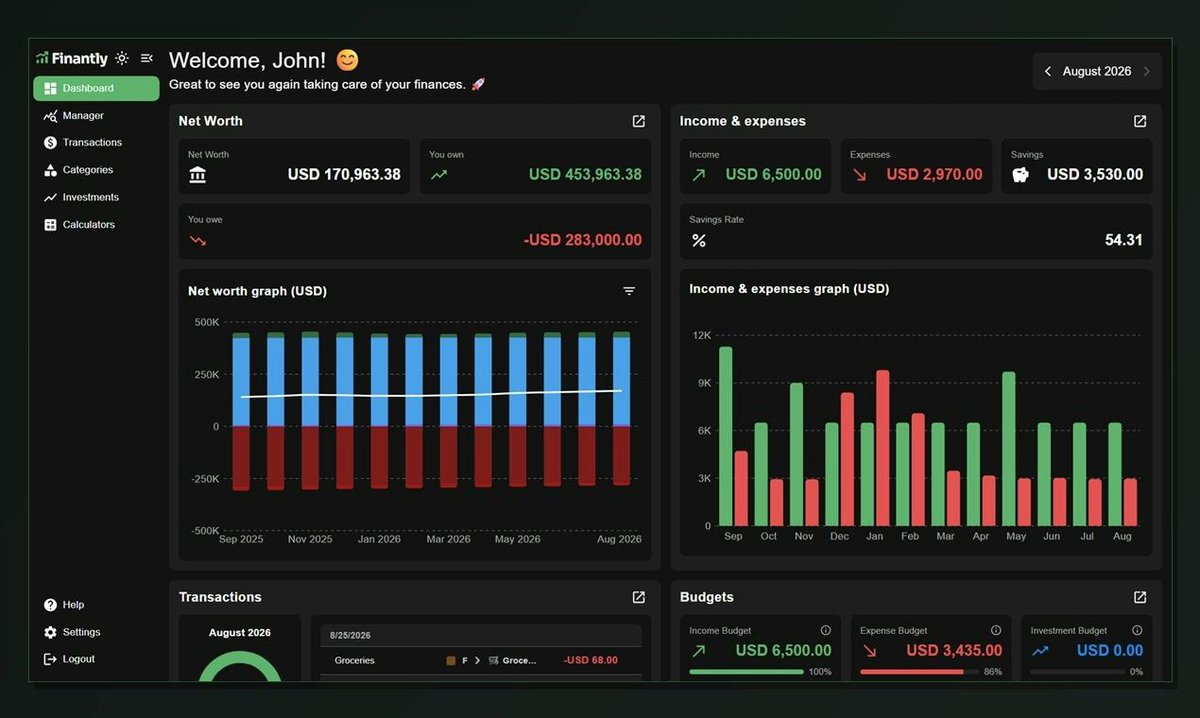1200x718 pixels.
Task: Open Transactions panel expand icon
Action: pyautogui.click(x=638, y=597)
